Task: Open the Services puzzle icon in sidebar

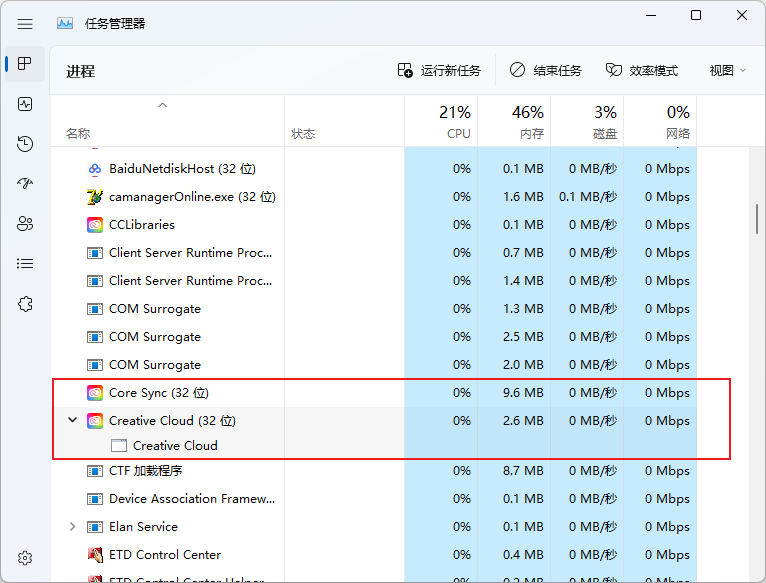Action: pyautogui.click(x=25, y=304)
